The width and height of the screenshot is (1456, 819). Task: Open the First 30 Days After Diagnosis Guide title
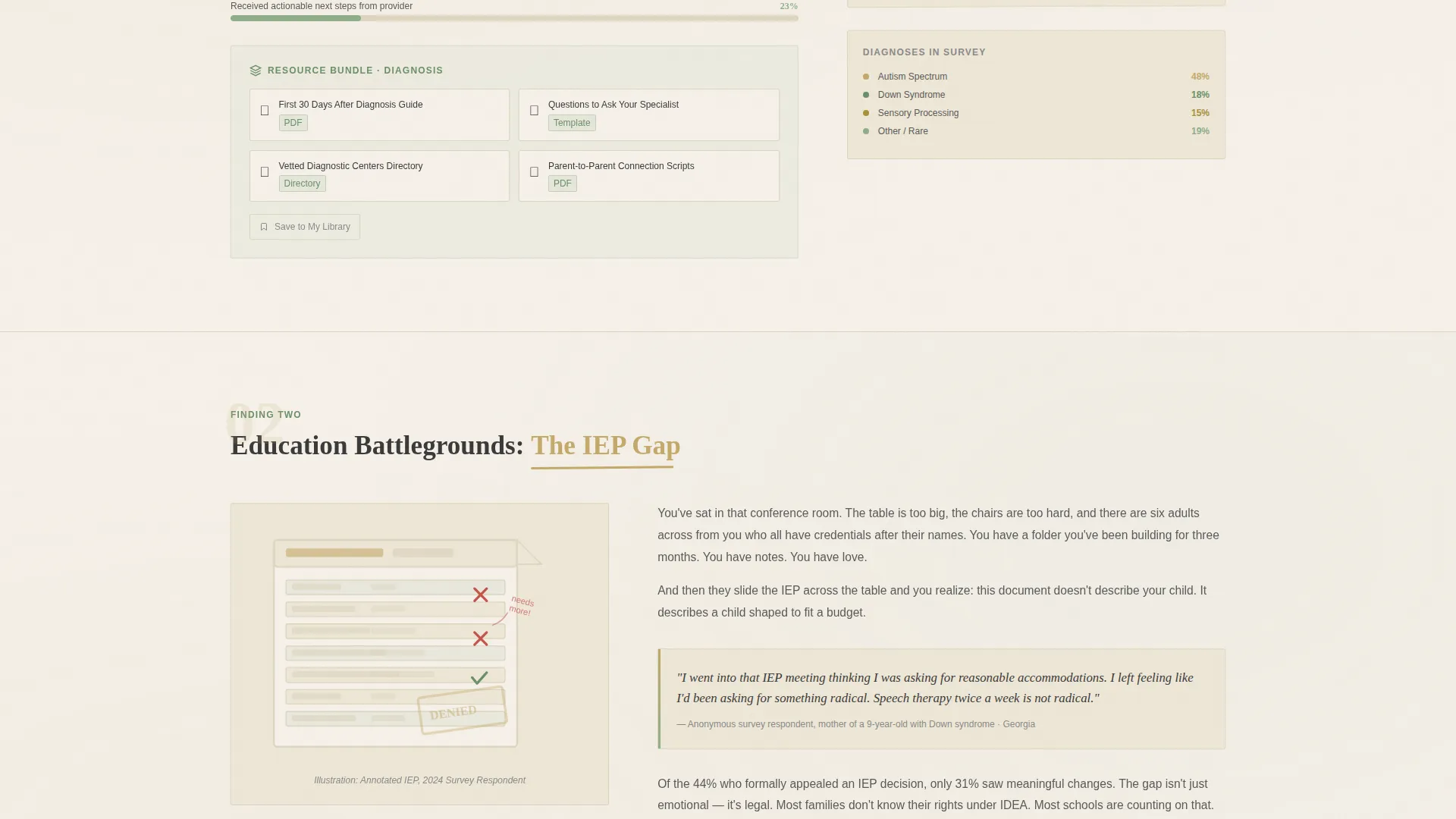(350, 105)
